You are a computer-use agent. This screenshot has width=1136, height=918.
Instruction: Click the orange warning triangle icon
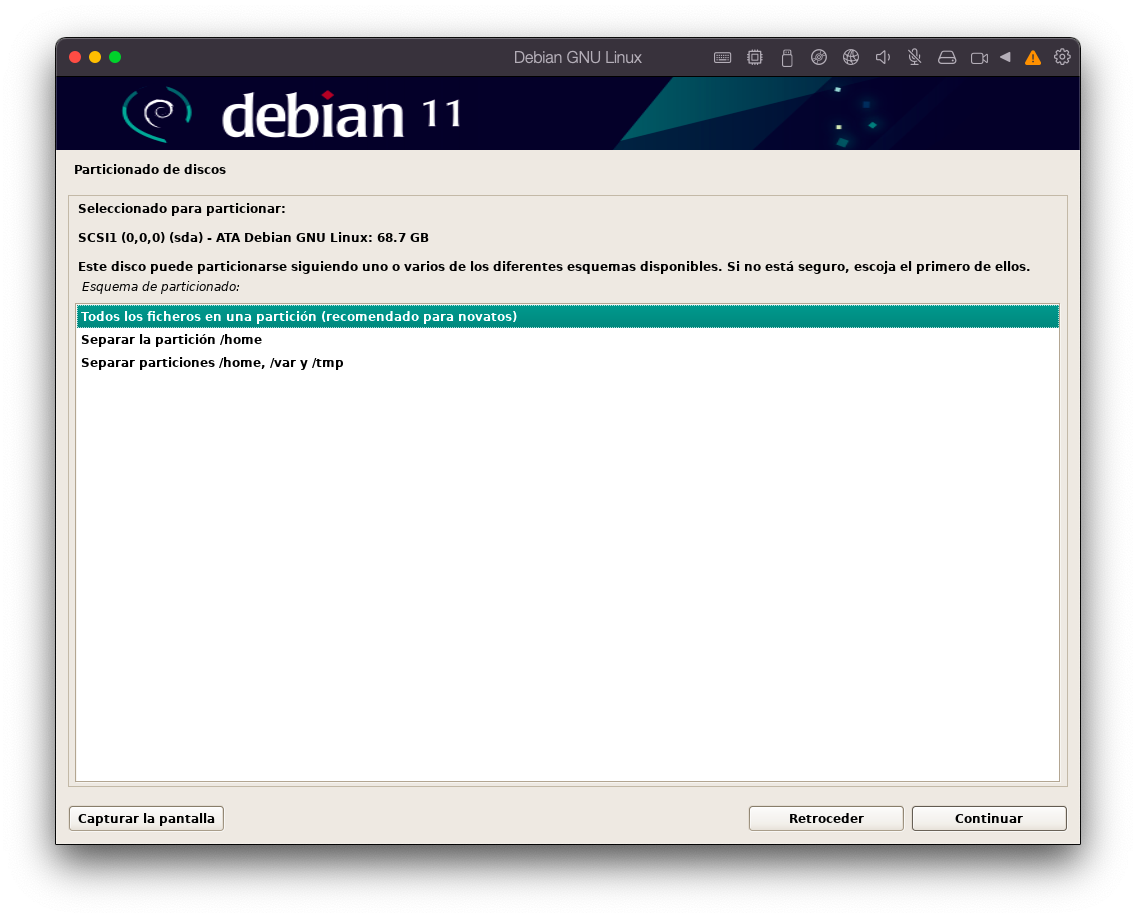[1033, 58]
